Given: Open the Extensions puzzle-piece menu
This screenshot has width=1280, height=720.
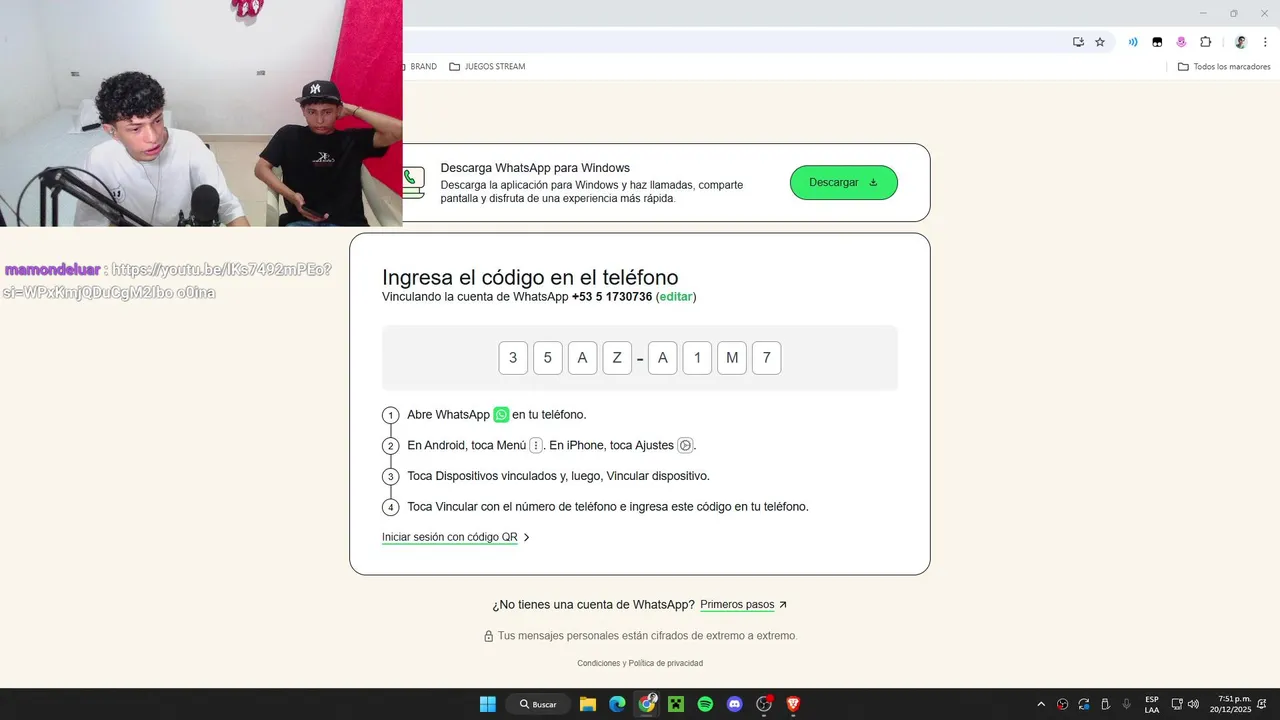Looking at the screenshot, I should click(1205, 42).
